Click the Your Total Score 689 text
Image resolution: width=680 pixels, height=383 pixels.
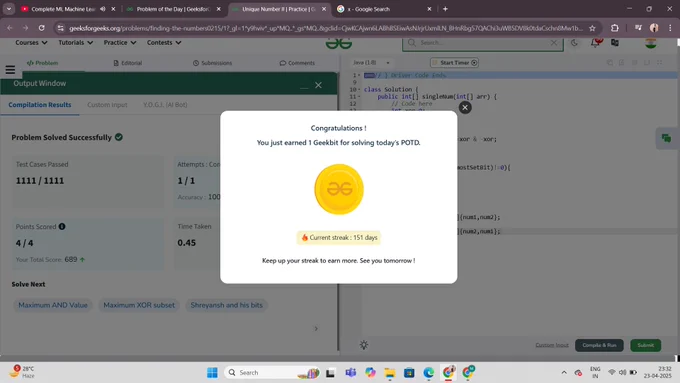pos(50,259)
